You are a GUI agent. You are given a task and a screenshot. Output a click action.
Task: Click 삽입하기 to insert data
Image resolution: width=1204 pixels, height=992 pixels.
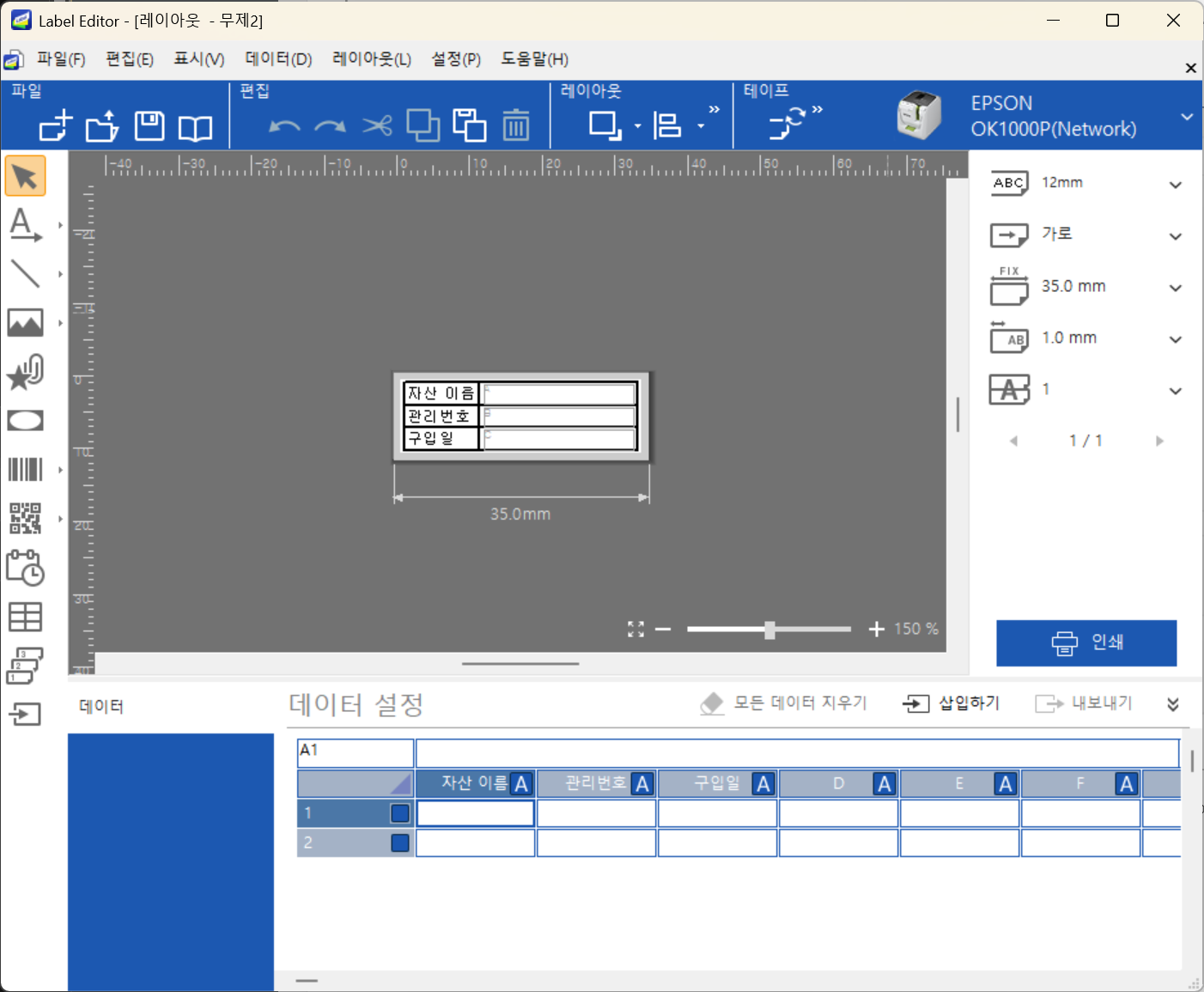(952, 703)
